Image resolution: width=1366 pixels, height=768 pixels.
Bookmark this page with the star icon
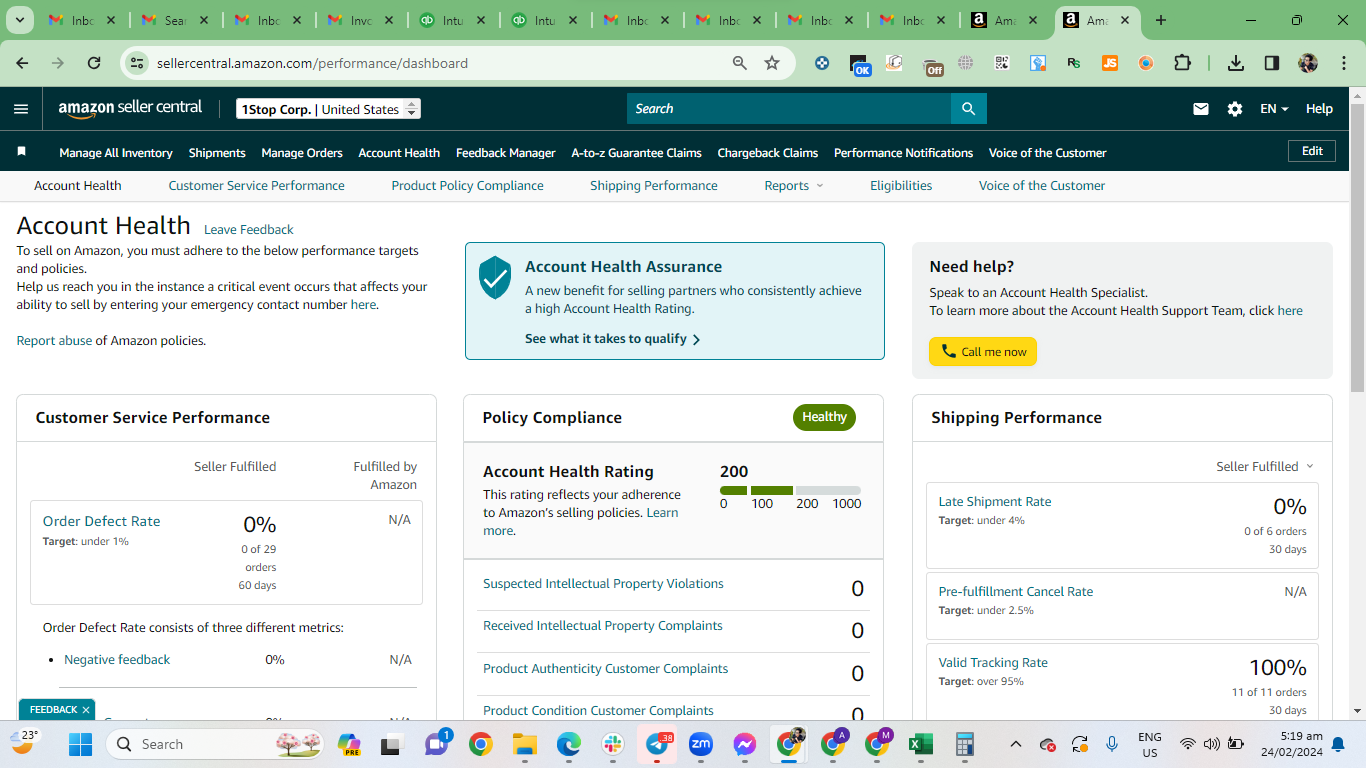click(772, 63)
